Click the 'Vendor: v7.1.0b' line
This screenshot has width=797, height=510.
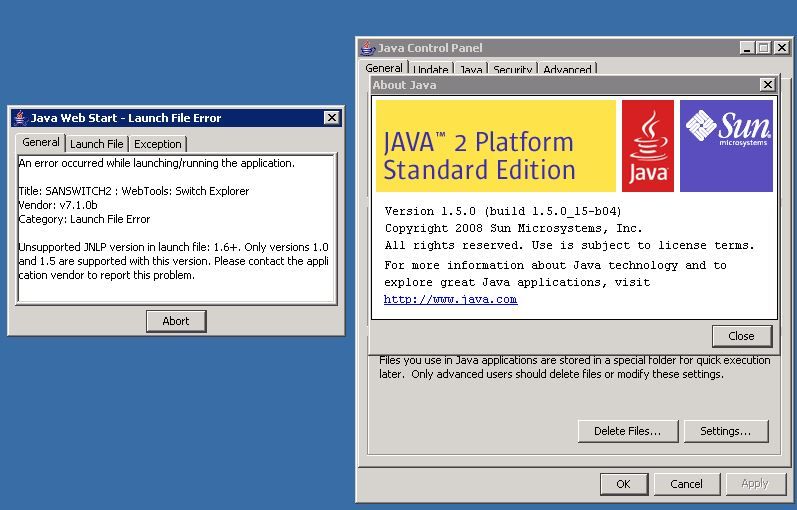pyautogui.click(x=58, y=205)
